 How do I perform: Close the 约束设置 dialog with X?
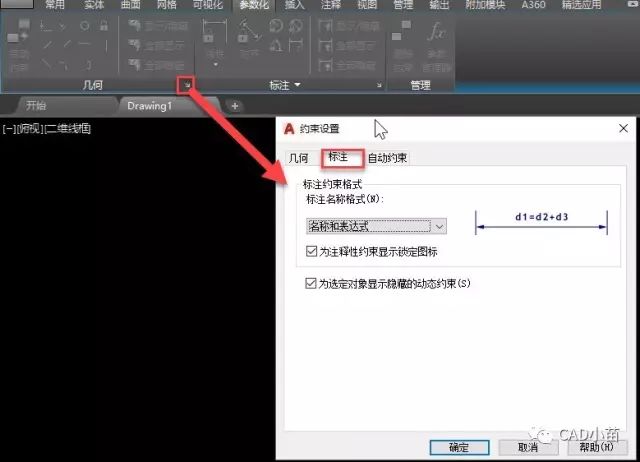(622, 128)
